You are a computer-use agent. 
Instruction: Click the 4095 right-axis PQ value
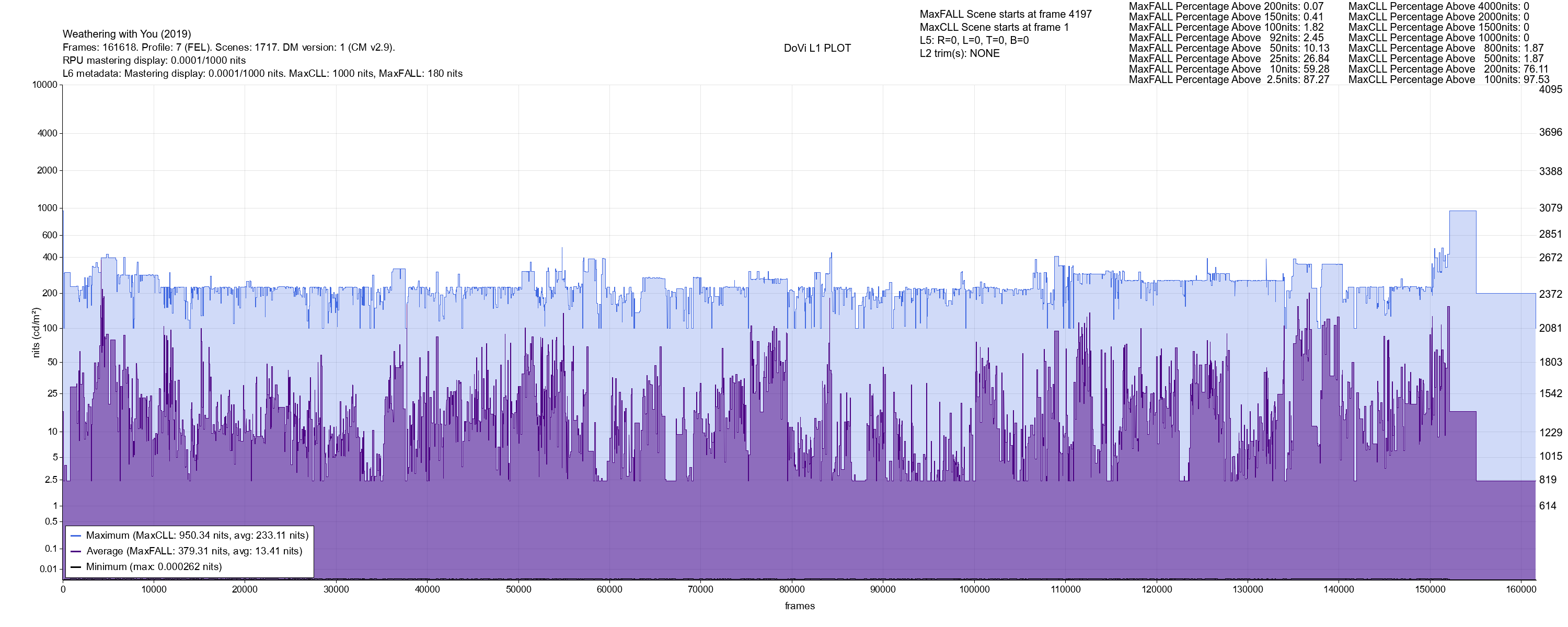coord(1550,89)
